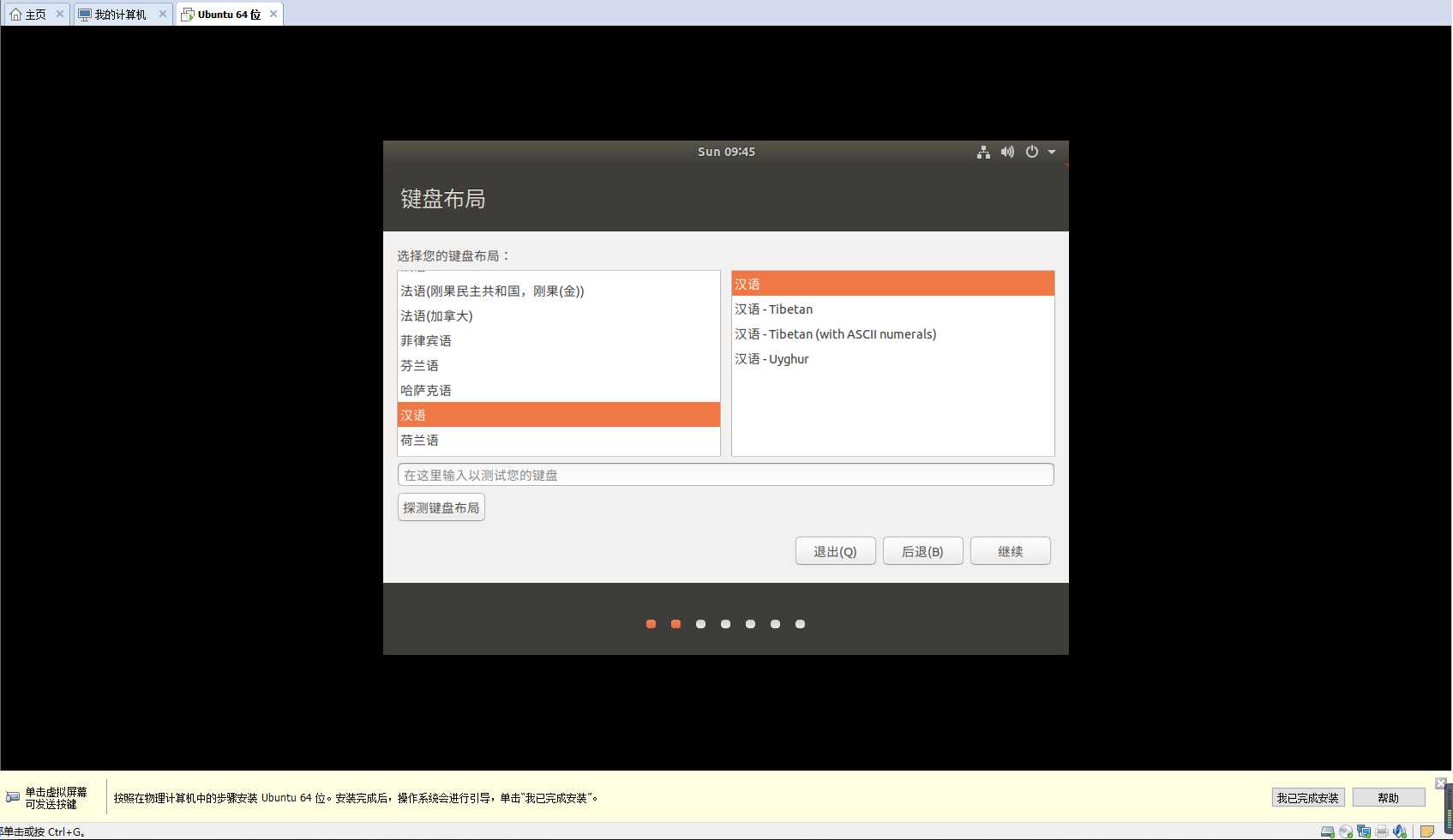This screenshot has width=1453, height=840.
Task: Click the hard disk status icon
Action: [x=1327, y=831]
